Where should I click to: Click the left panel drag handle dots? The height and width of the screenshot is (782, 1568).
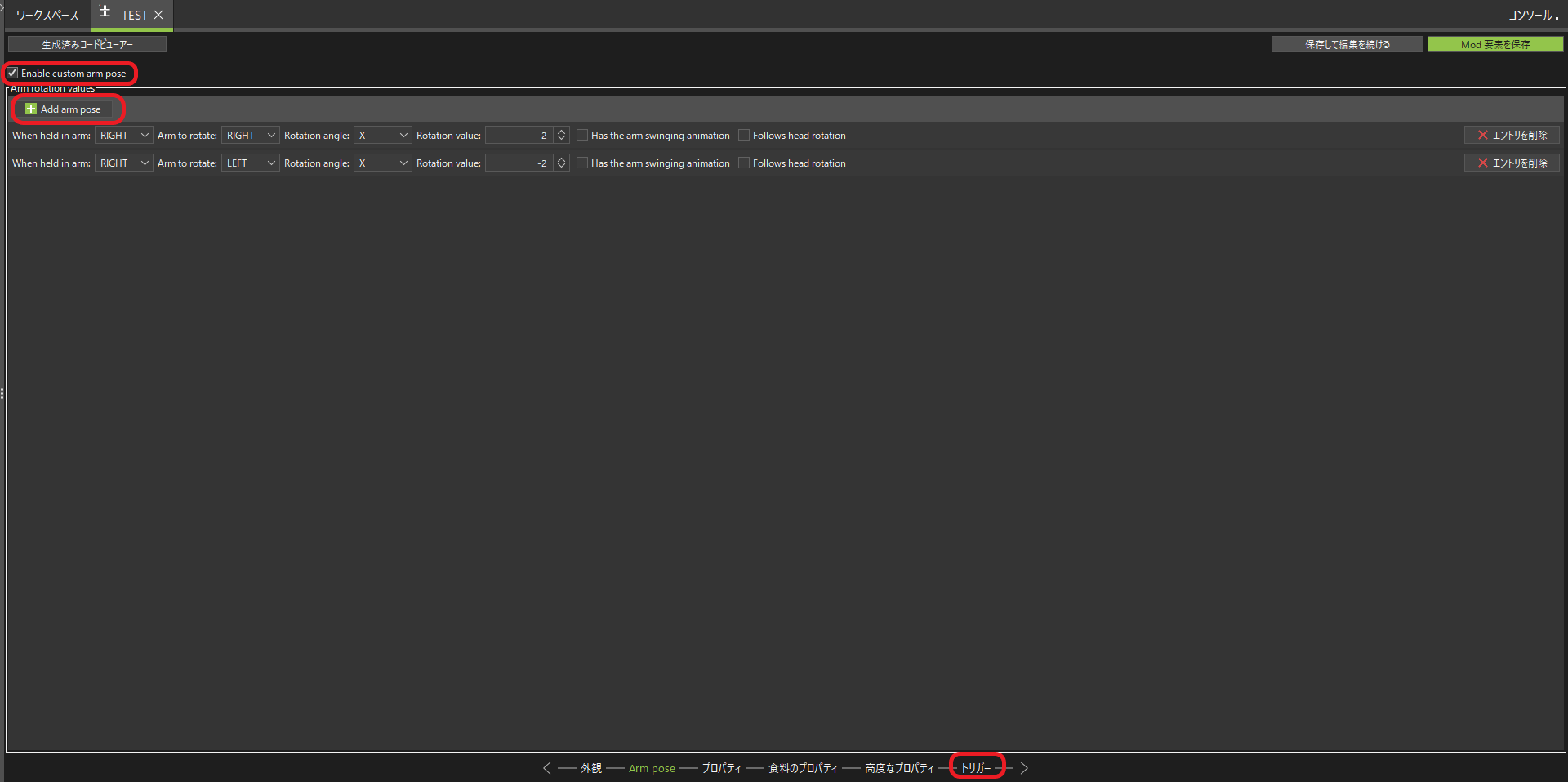click(x=2, y=394)
